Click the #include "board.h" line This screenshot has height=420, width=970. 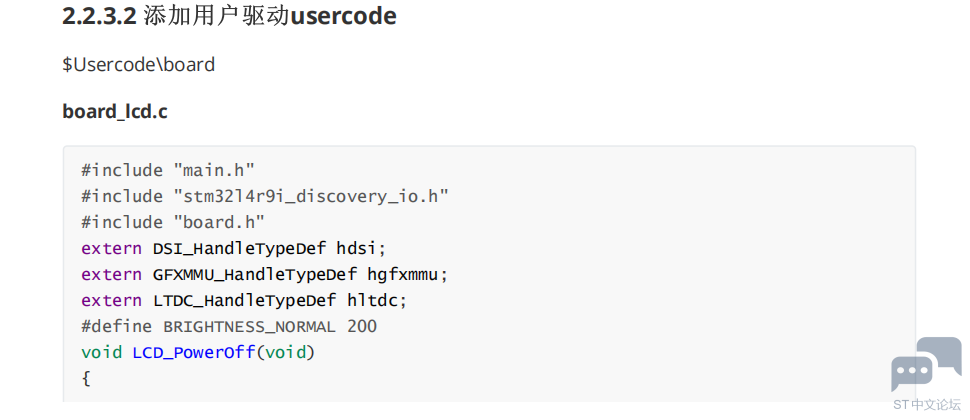(173, 222)
